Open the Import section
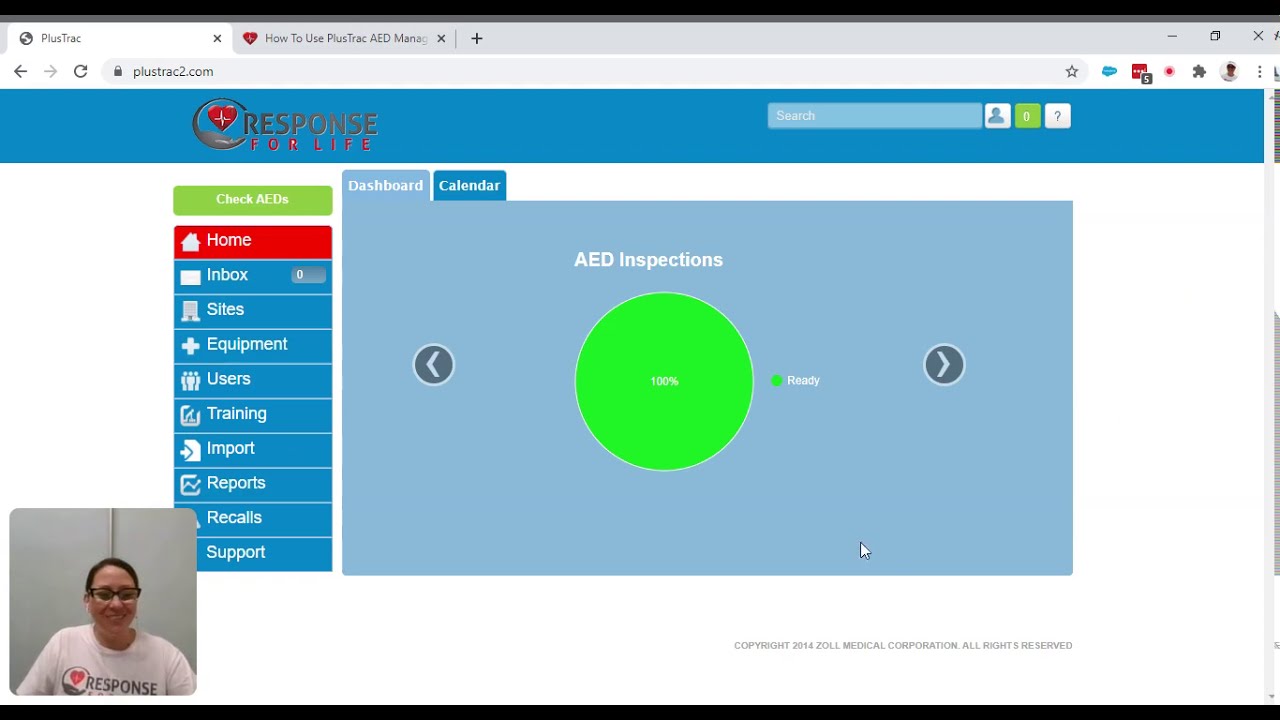The width and height of the screenshot is (1280, 720). 253,449
